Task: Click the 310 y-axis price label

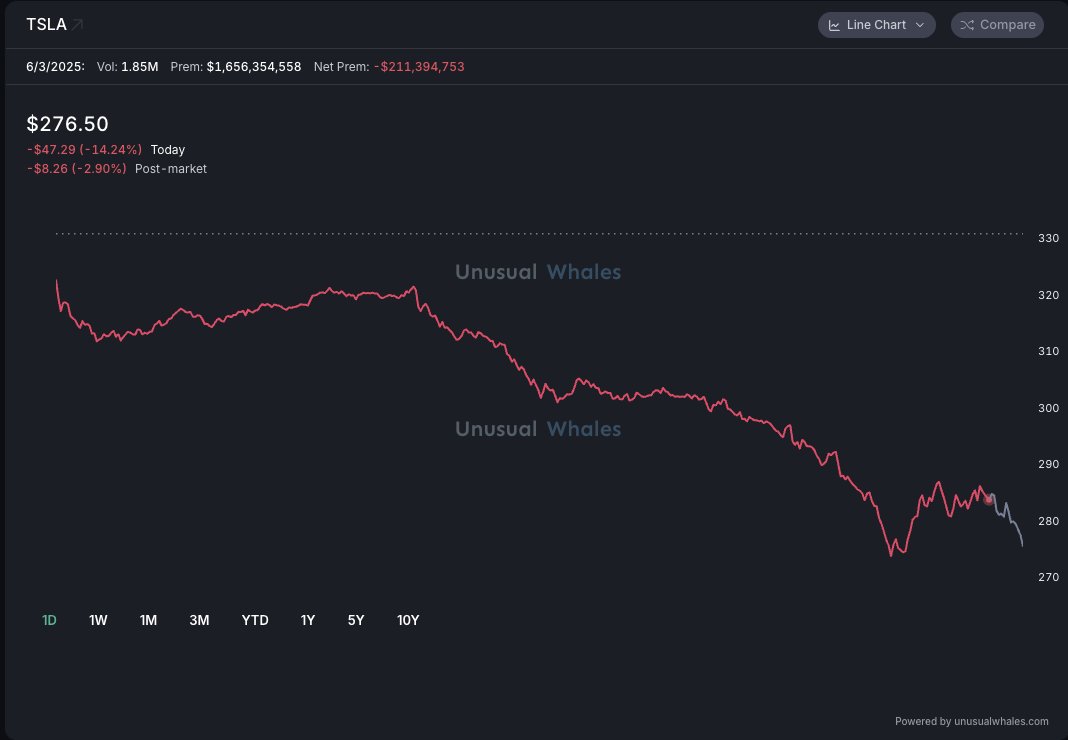Action: click(1048, 351)
